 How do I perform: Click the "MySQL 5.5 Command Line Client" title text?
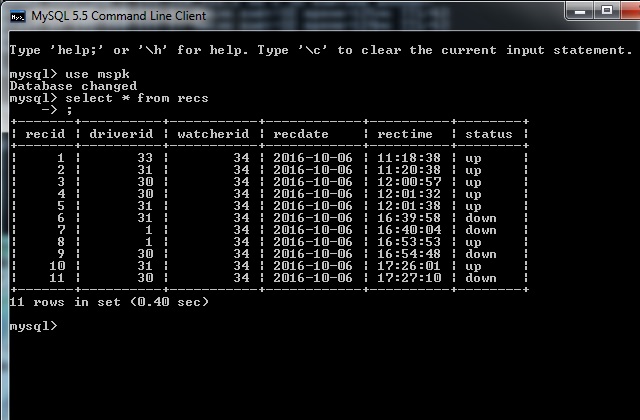point(118,14)
